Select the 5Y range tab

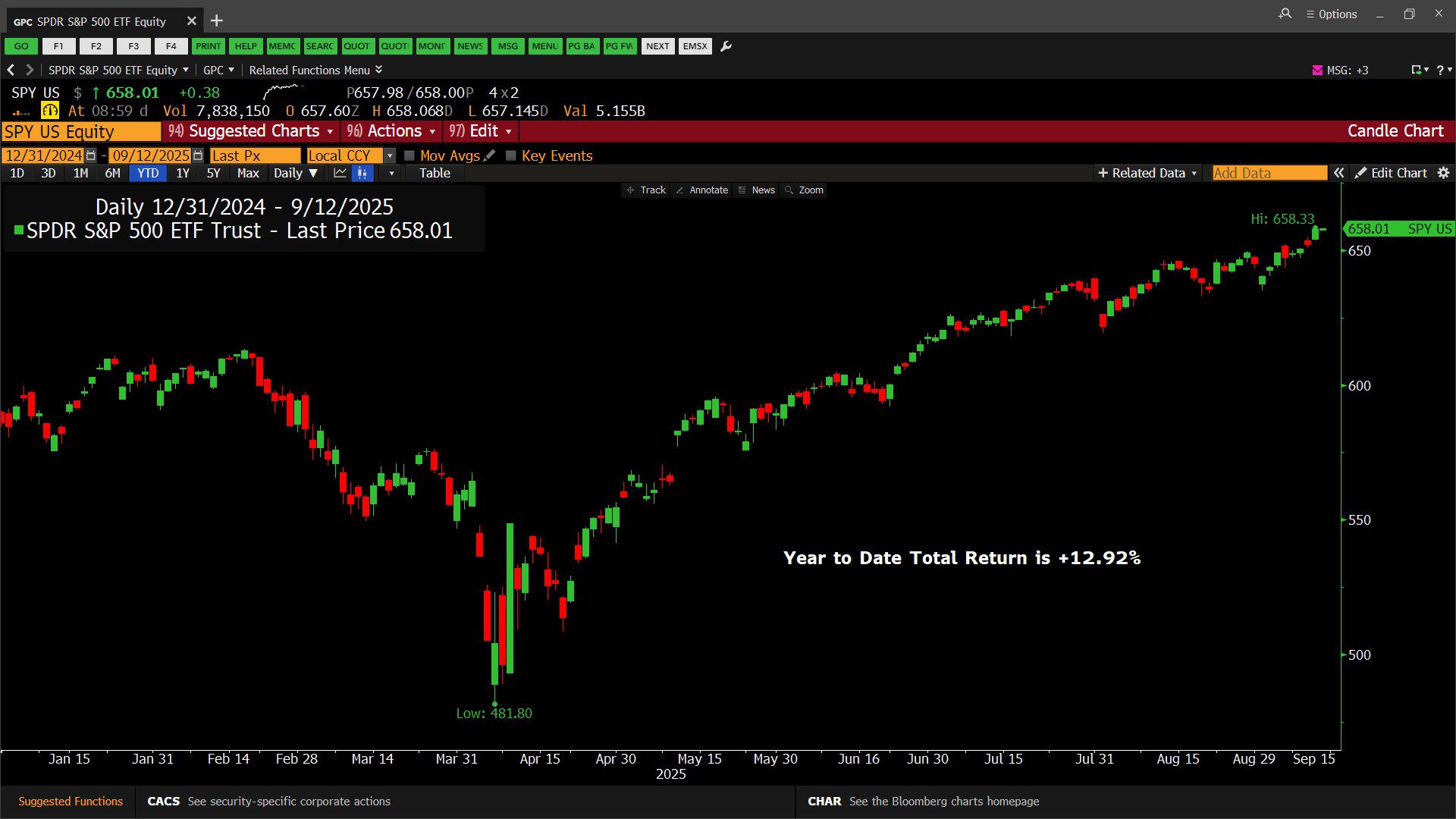(214, 173)
